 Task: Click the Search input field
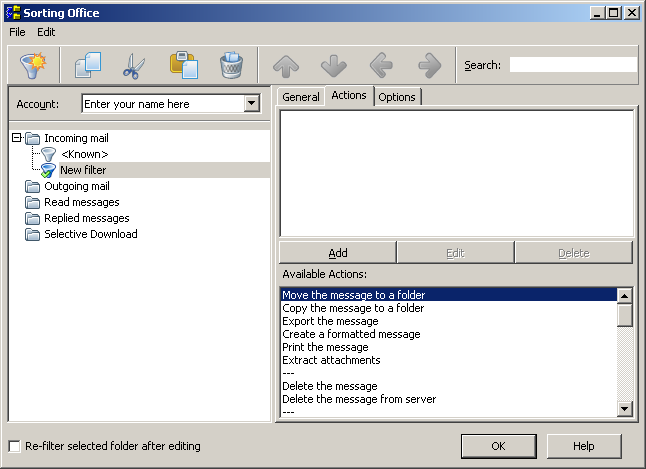(572, 65)
